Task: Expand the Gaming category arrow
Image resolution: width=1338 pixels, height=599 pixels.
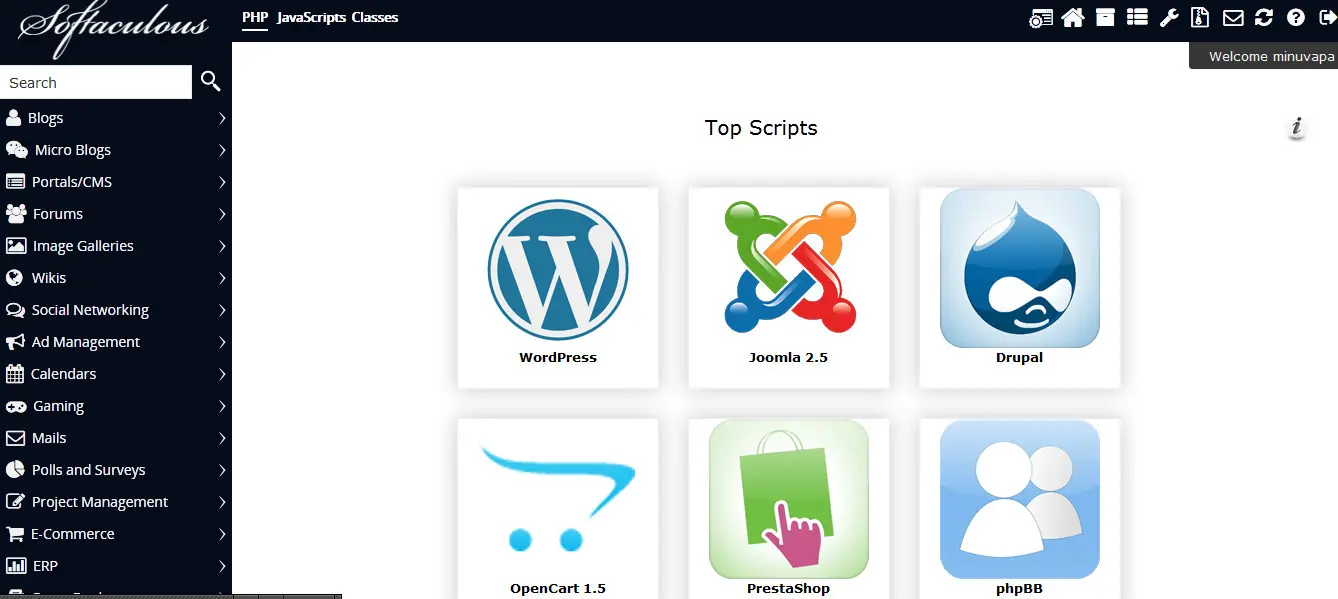Action: point(222,406)
